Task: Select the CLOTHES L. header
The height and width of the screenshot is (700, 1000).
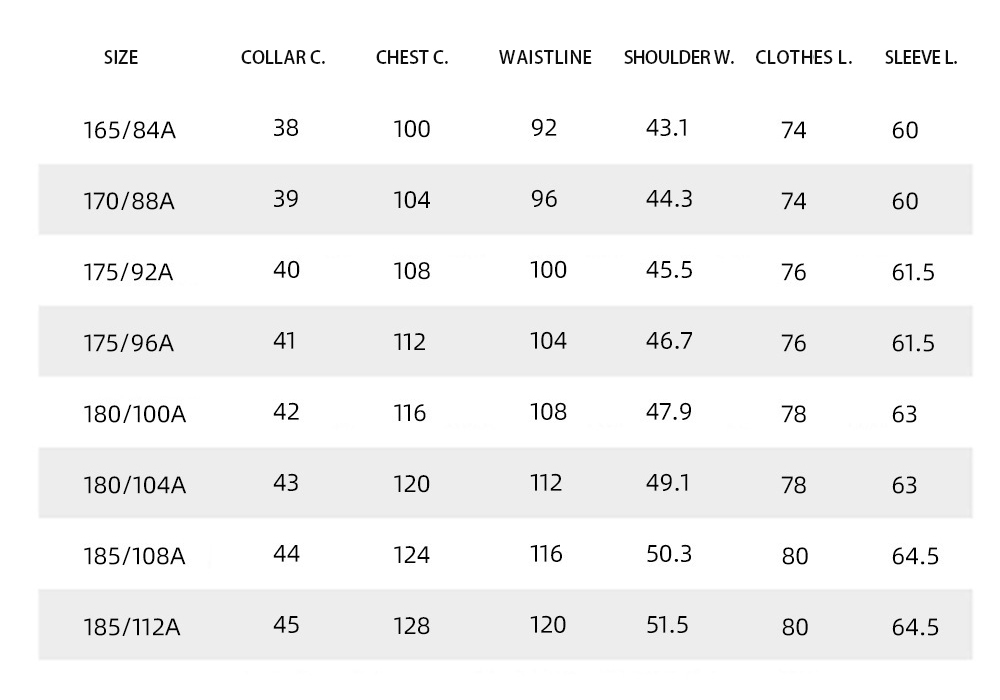Action: point(804,57)
